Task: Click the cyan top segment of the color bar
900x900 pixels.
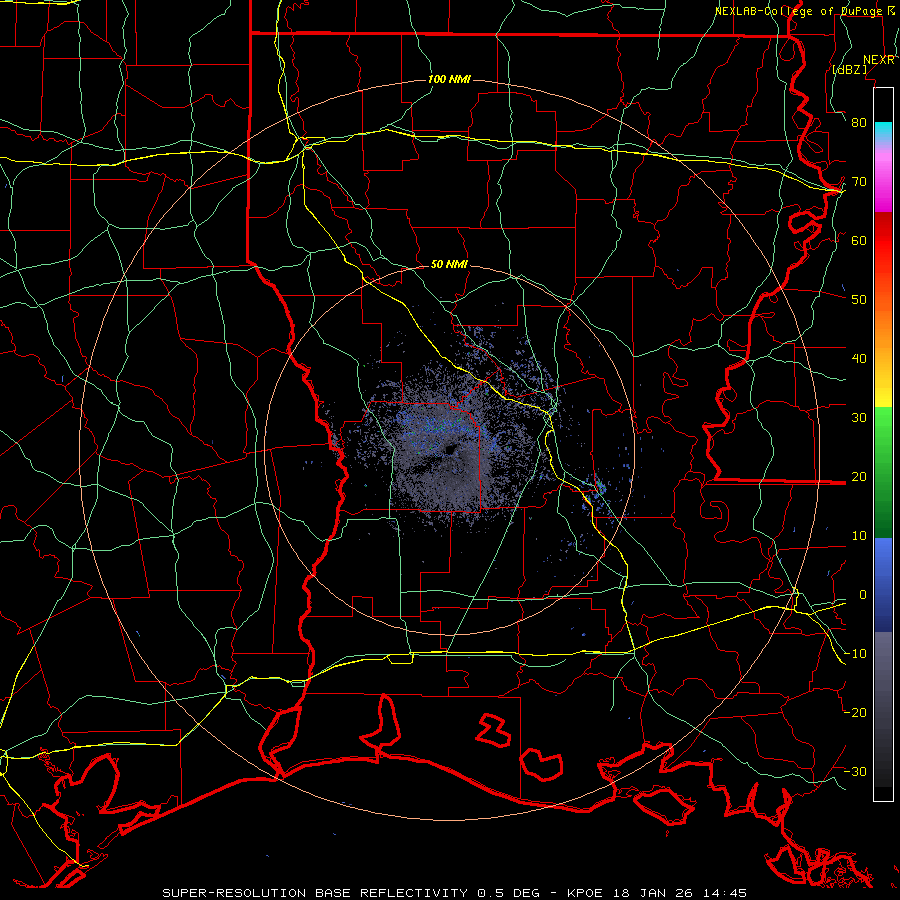Action: [883, 132]
